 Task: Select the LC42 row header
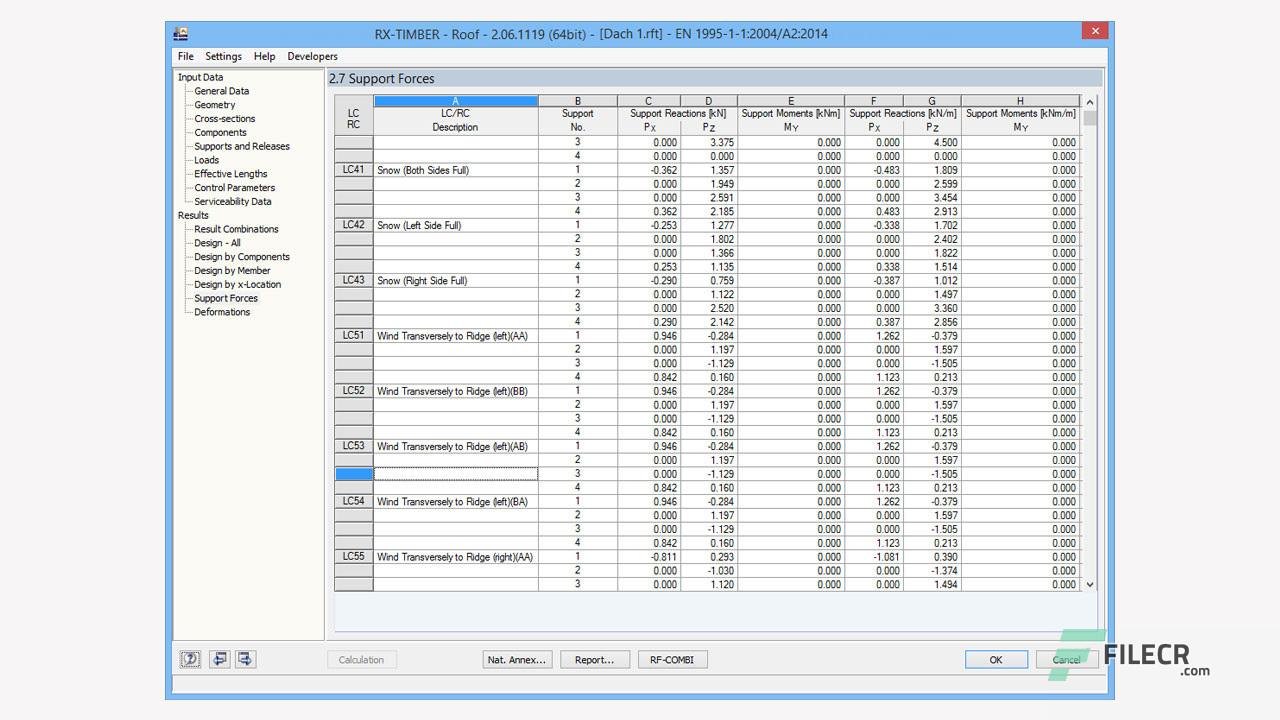[353, 225]
